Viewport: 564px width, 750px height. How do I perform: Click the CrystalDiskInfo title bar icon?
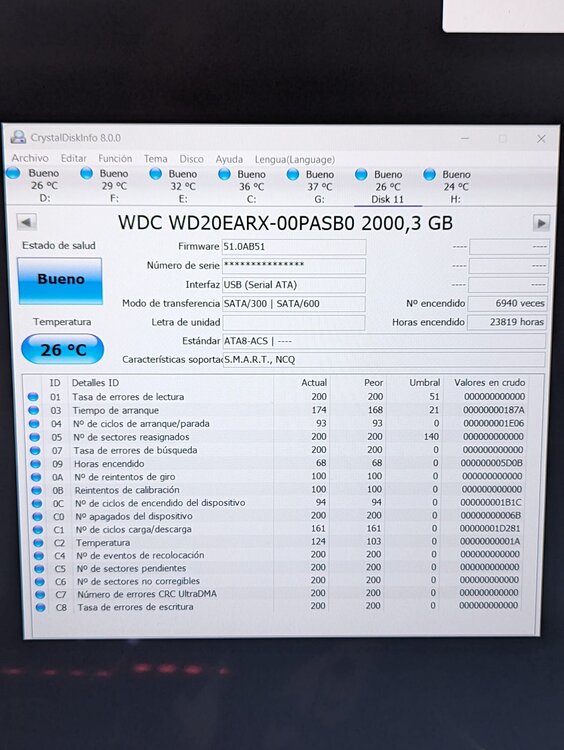coord(18,137)
